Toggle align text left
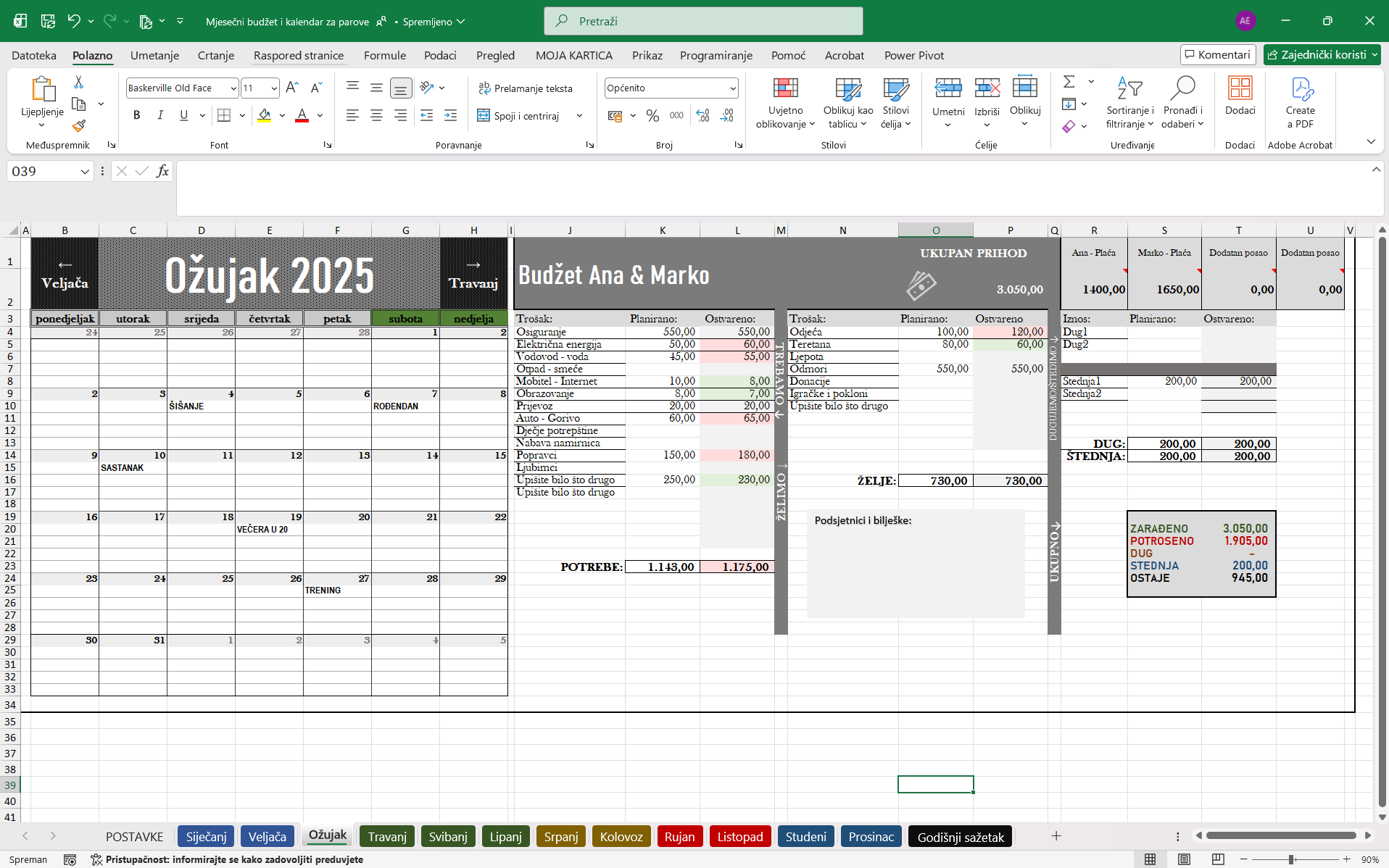 [352, 115]
